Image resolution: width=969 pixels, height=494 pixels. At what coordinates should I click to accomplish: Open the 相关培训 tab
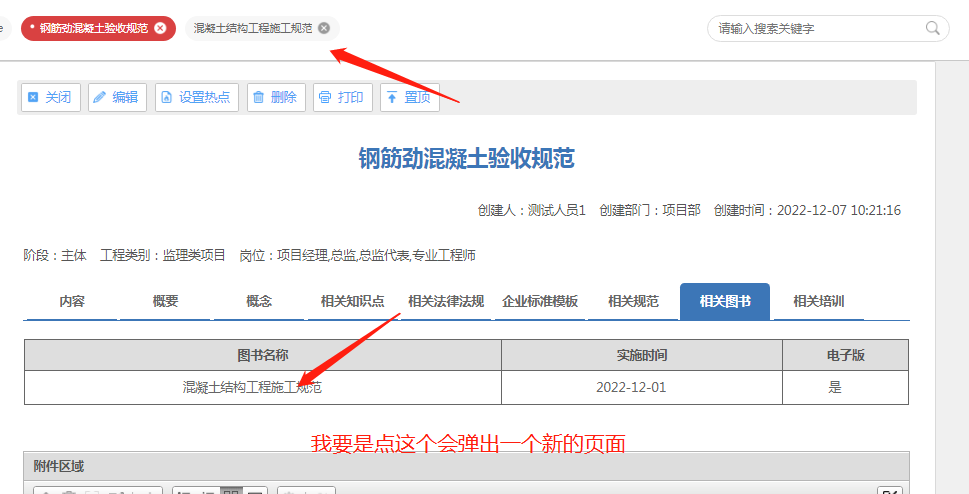tap(819, 301)
